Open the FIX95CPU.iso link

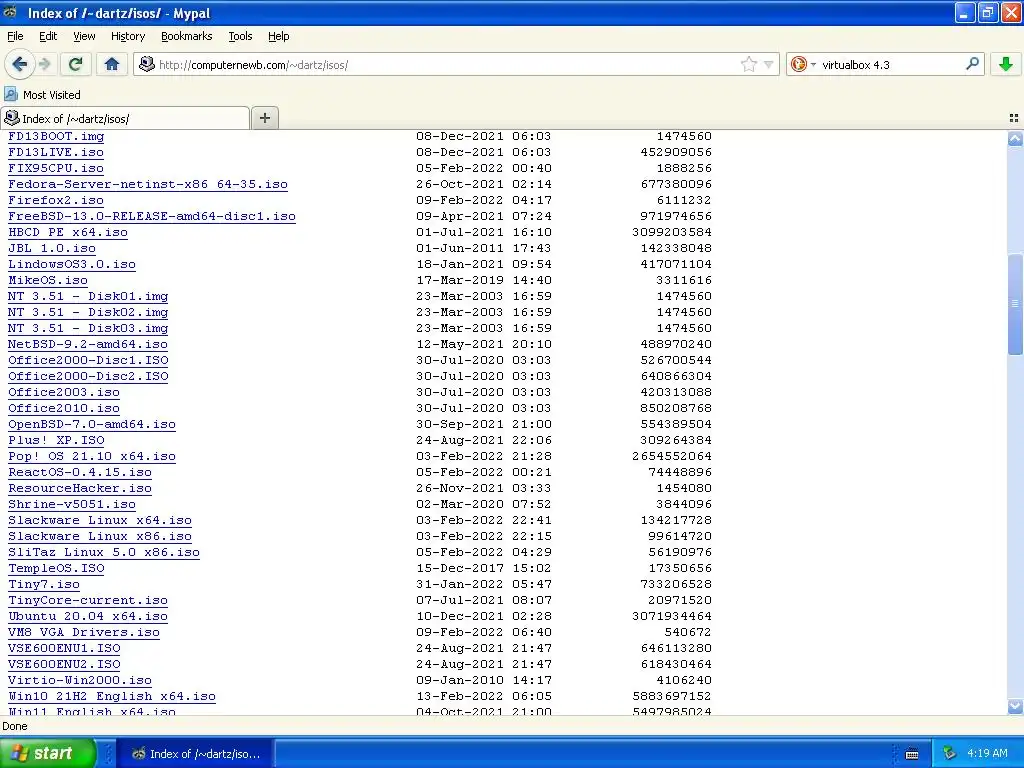pos(56,168)
